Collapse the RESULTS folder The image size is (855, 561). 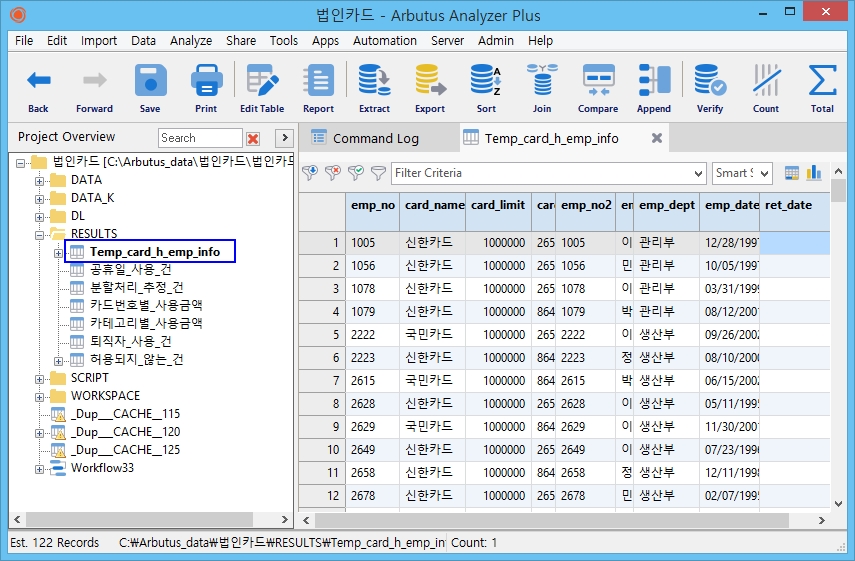click(x=40, y=234)
